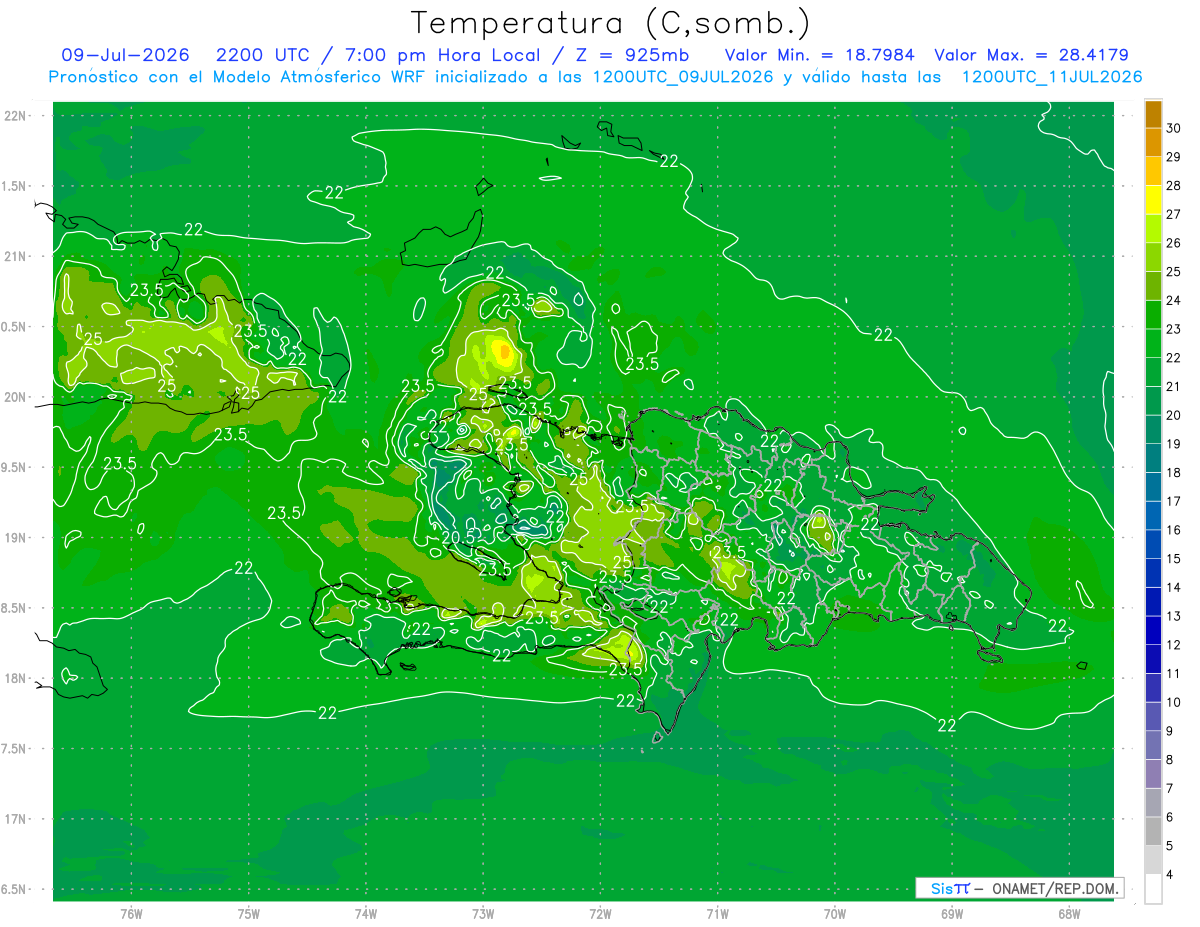This screenshot has width=1200, height=927.
Task: Select the yellow colorbar segment between 27 and 28
Action: [x=1153, y=200]
